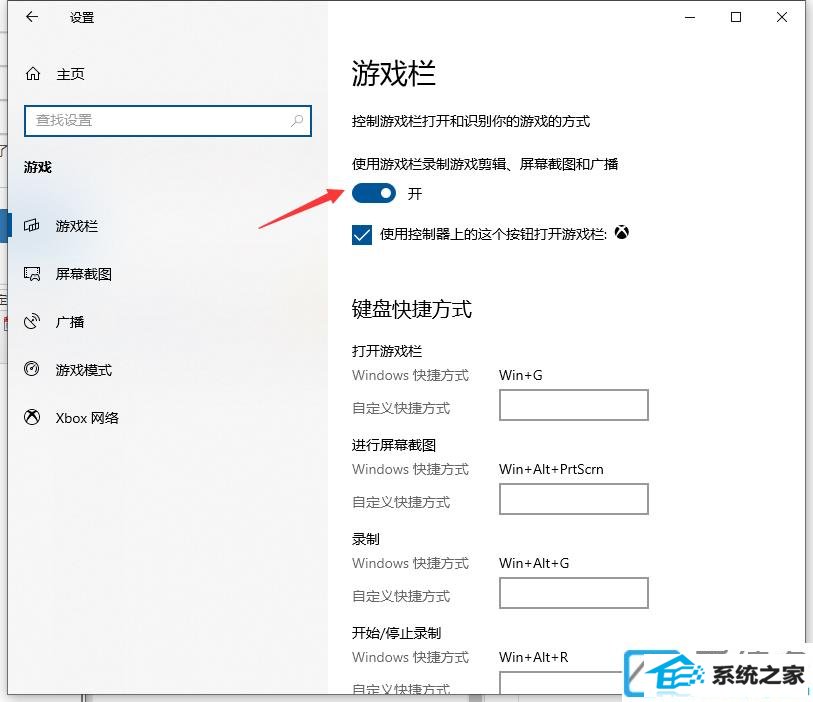Screen dimensions: 813x702
Task: Click the 开始/停止录制 label
Action: [396, 633]
